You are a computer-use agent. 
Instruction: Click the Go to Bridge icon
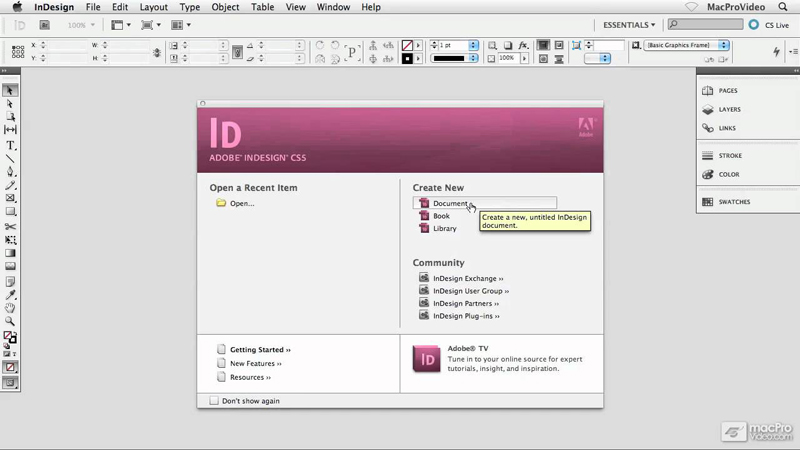tap(44, 25)
